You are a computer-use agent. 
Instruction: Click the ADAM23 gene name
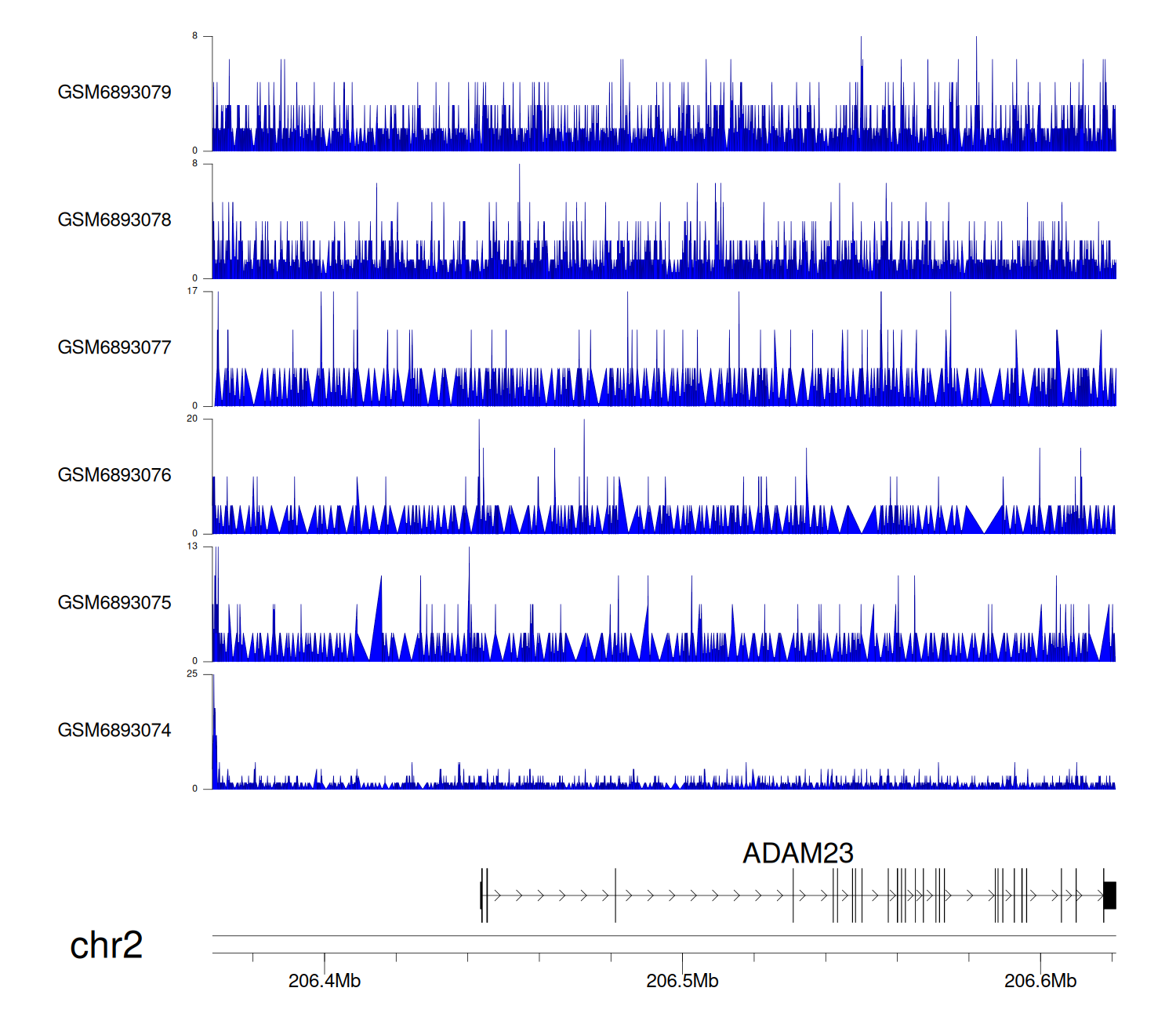click(x=797, y=853)
